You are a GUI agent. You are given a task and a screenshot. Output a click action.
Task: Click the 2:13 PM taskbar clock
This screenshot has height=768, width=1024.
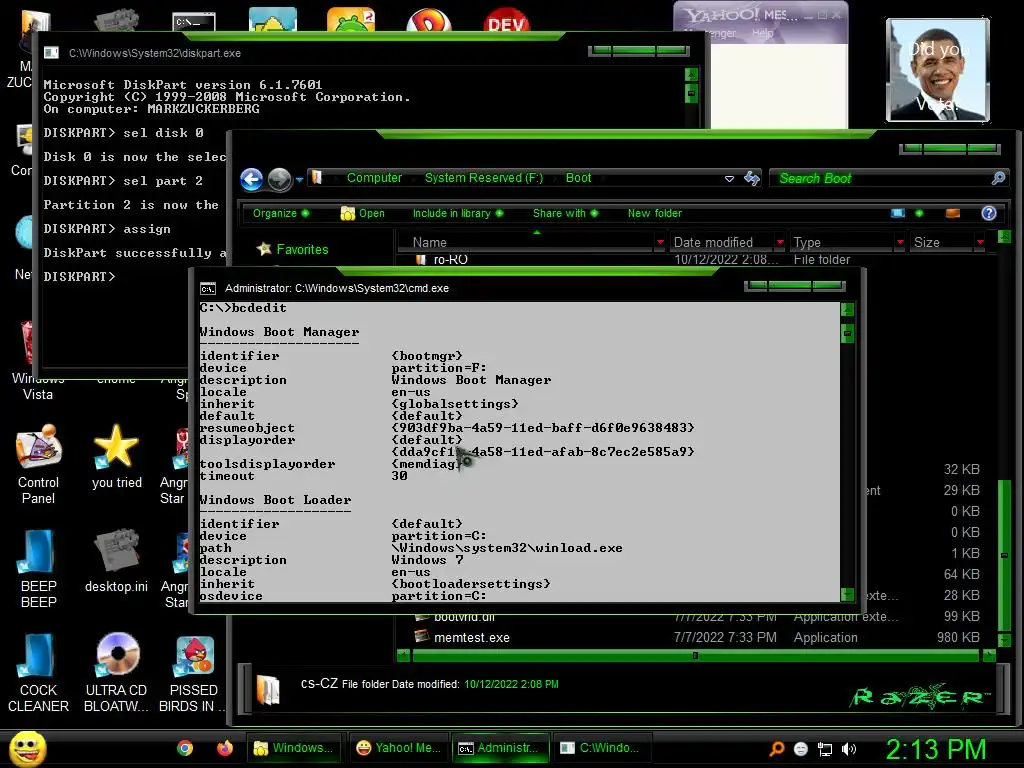[935, 749]
